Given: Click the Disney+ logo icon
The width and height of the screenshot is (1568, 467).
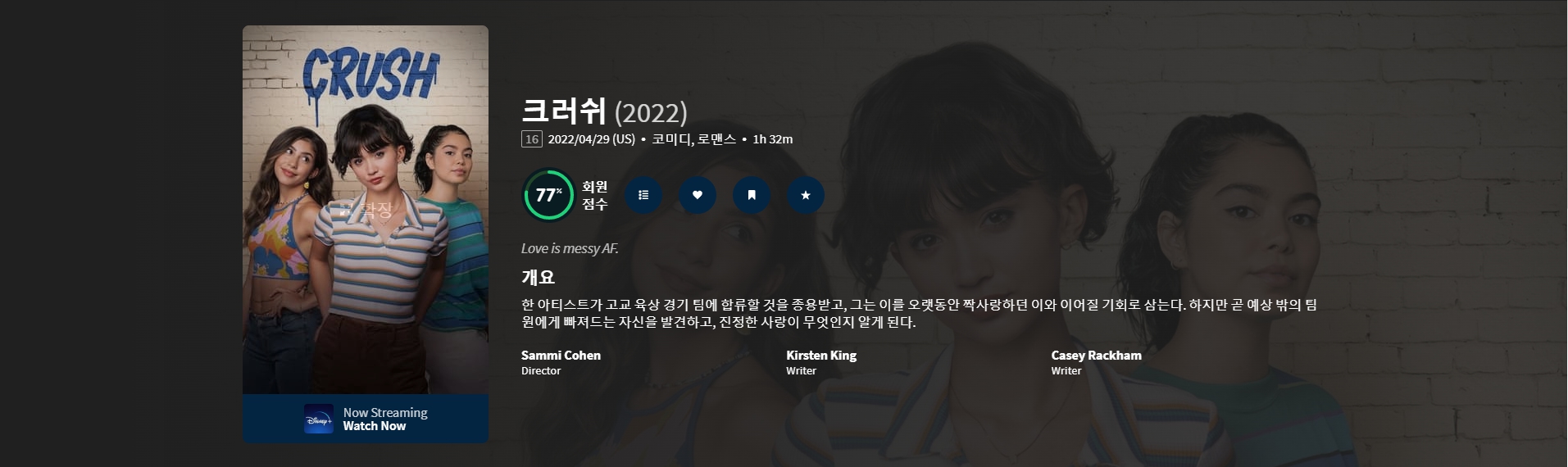Looking at the screenshot, I should point(319,419).
